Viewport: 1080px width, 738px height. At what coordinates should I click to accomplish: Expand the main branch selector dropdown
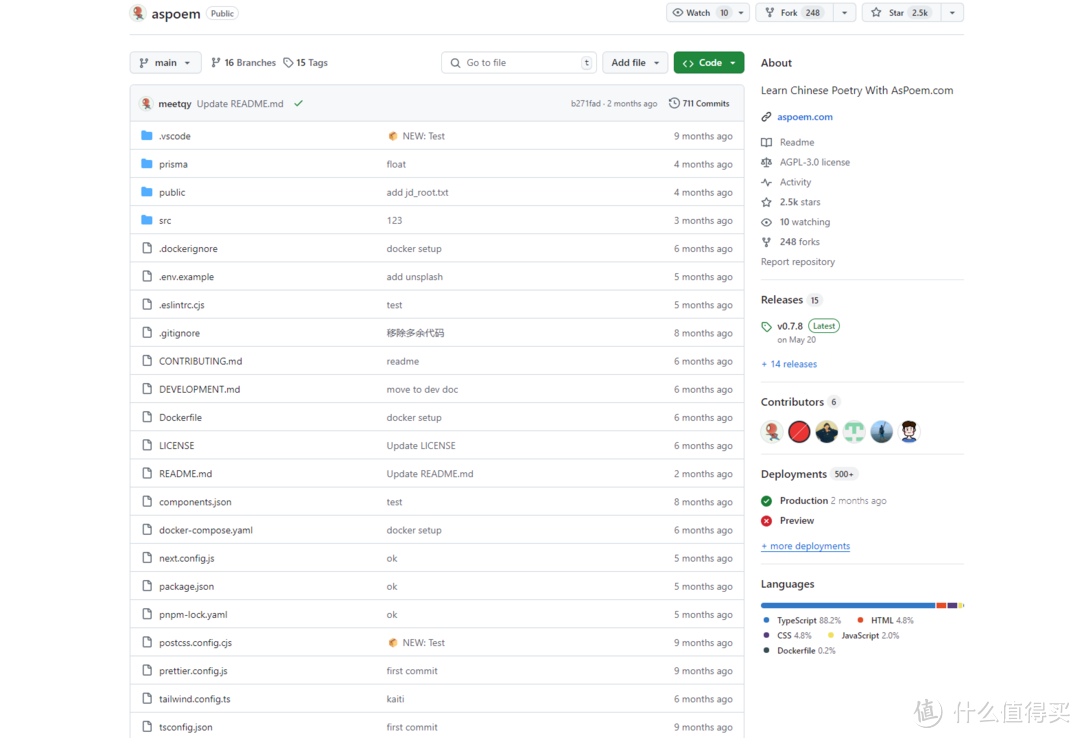click(x=165, y=63)
